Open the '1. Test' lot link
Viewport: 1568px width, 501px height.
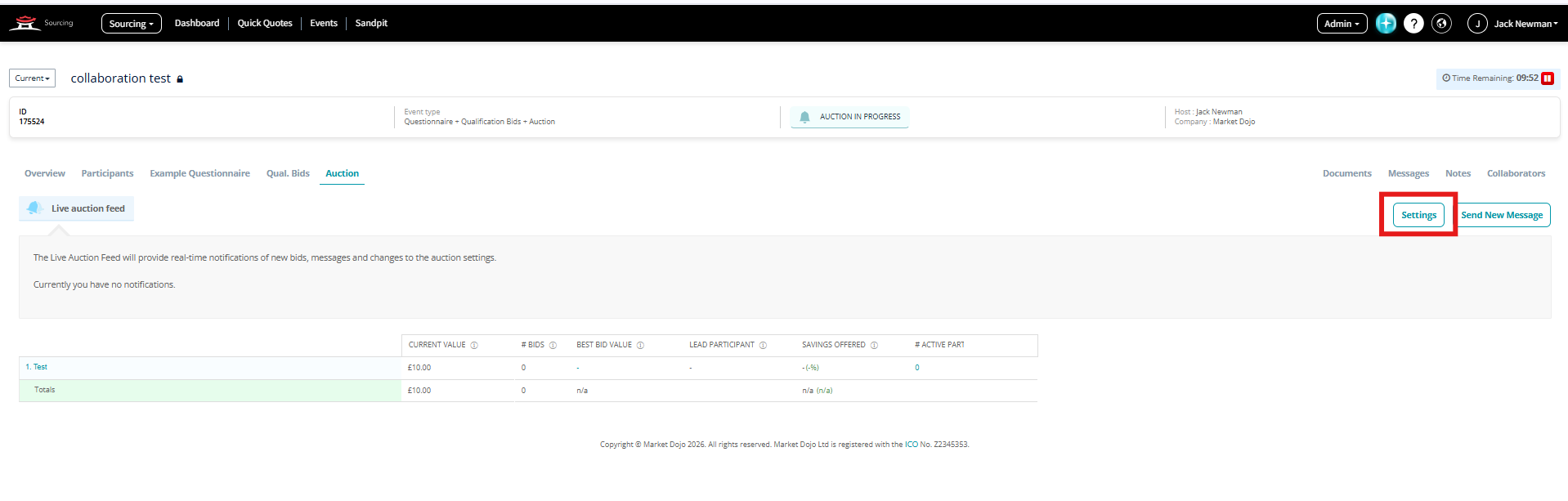[37, 367]
